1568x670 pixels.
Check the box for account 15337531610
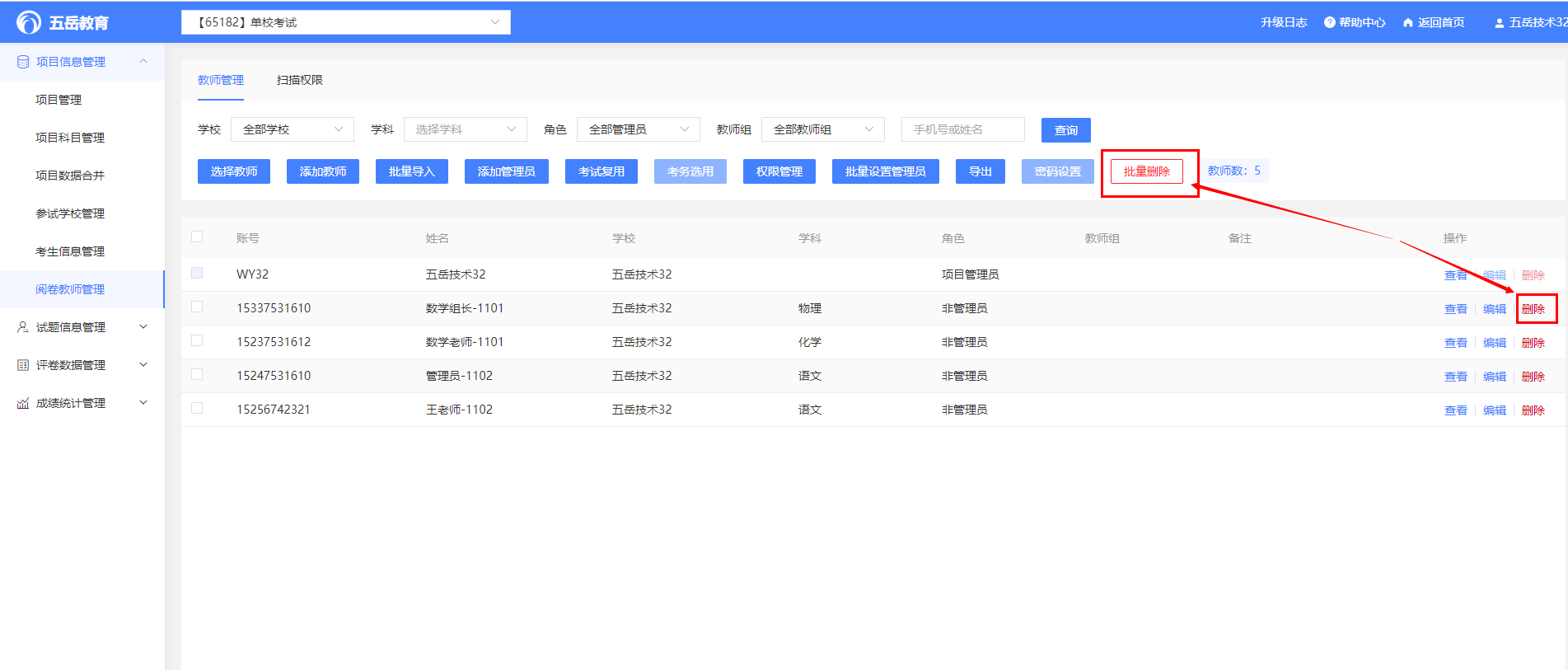[197, 307]
